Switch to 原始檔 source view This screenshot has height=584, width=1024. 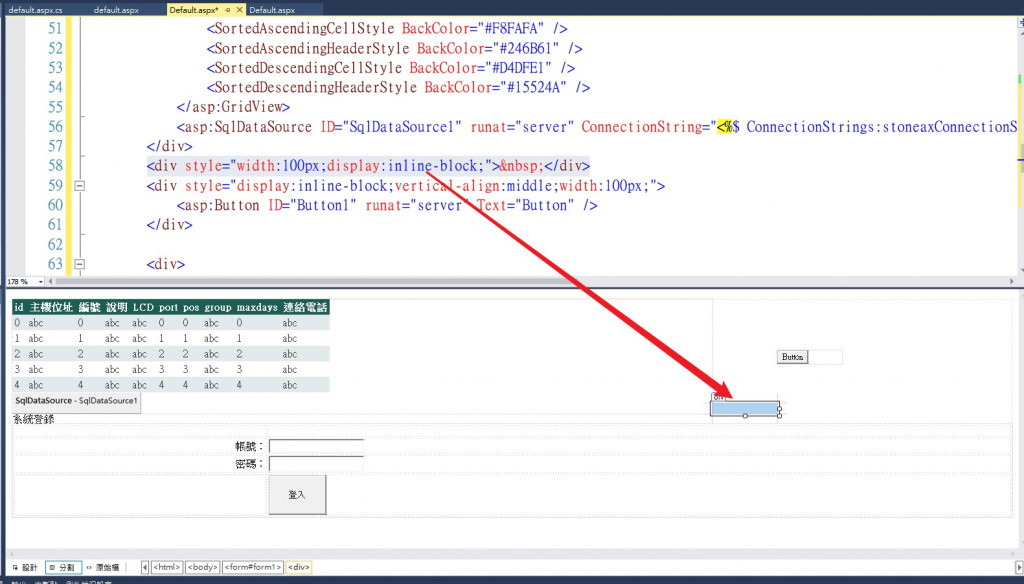tap(103, 567)
